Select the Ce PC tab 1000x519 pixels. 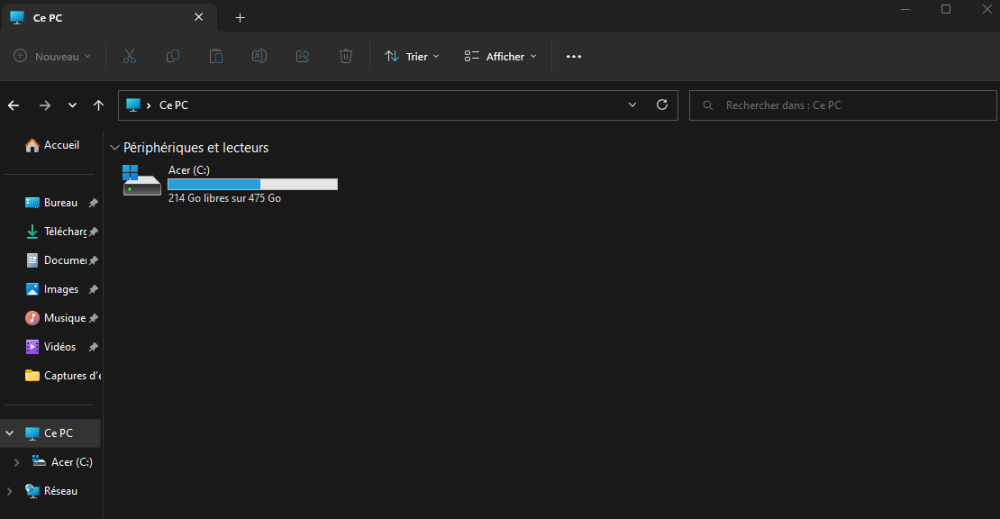(x=100, y=17)
